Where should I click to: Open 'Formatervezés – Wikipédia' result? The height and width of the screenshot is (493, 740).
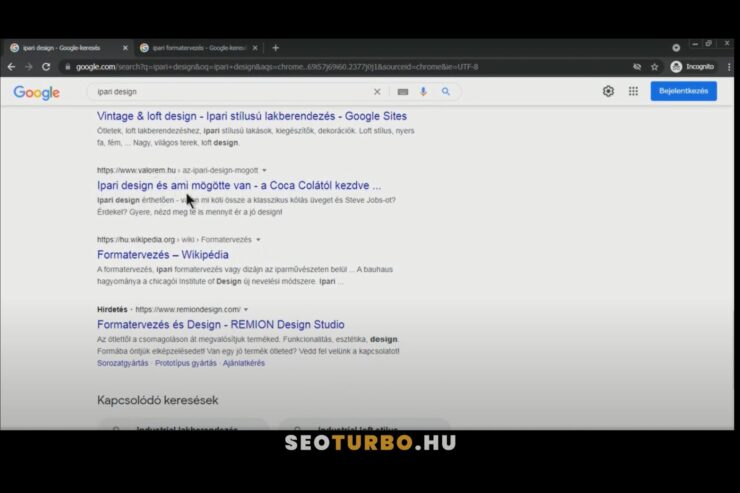(x=162, y=255)
